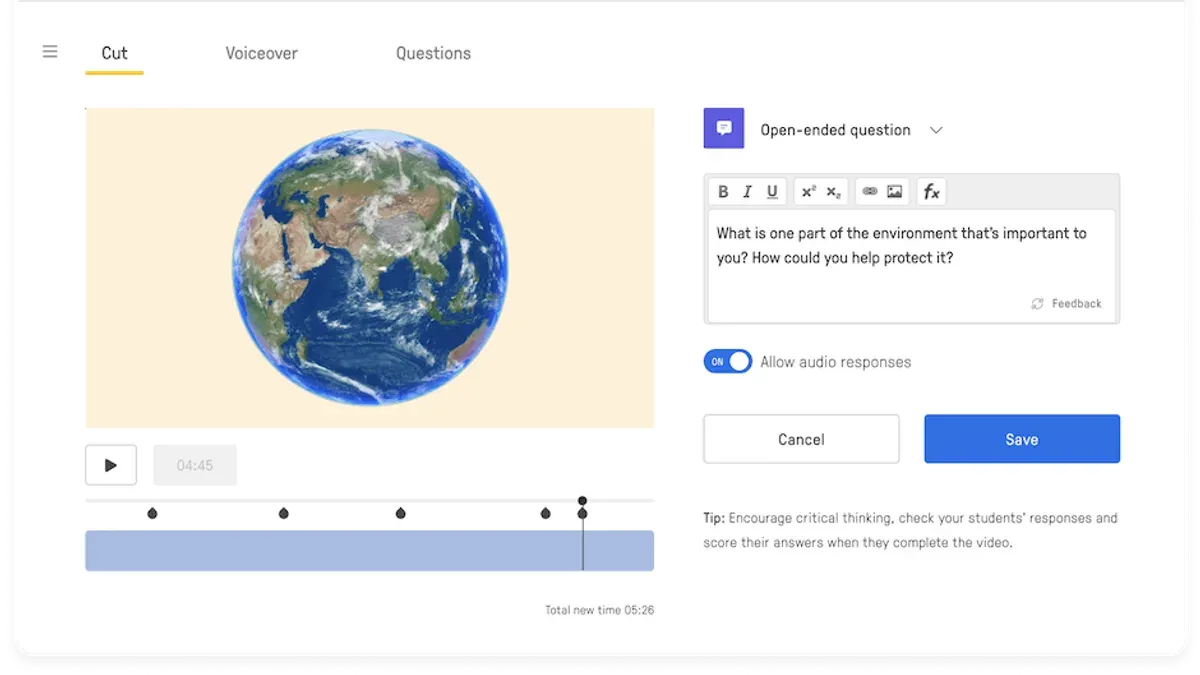Save the open-ended question

click(x=1022, y=439)
